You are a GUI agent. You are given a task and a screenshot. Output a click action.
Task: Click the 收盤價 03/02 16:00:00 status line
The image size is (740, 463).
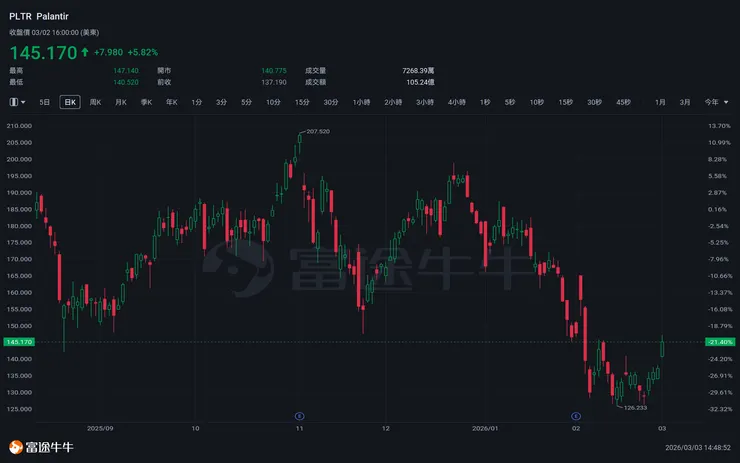54,33
